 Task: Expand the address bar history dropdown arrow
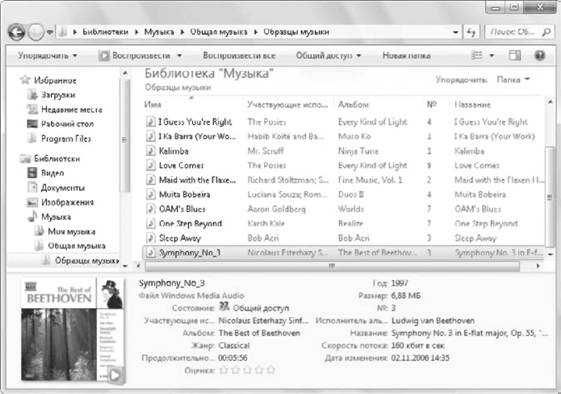point(455,33)
